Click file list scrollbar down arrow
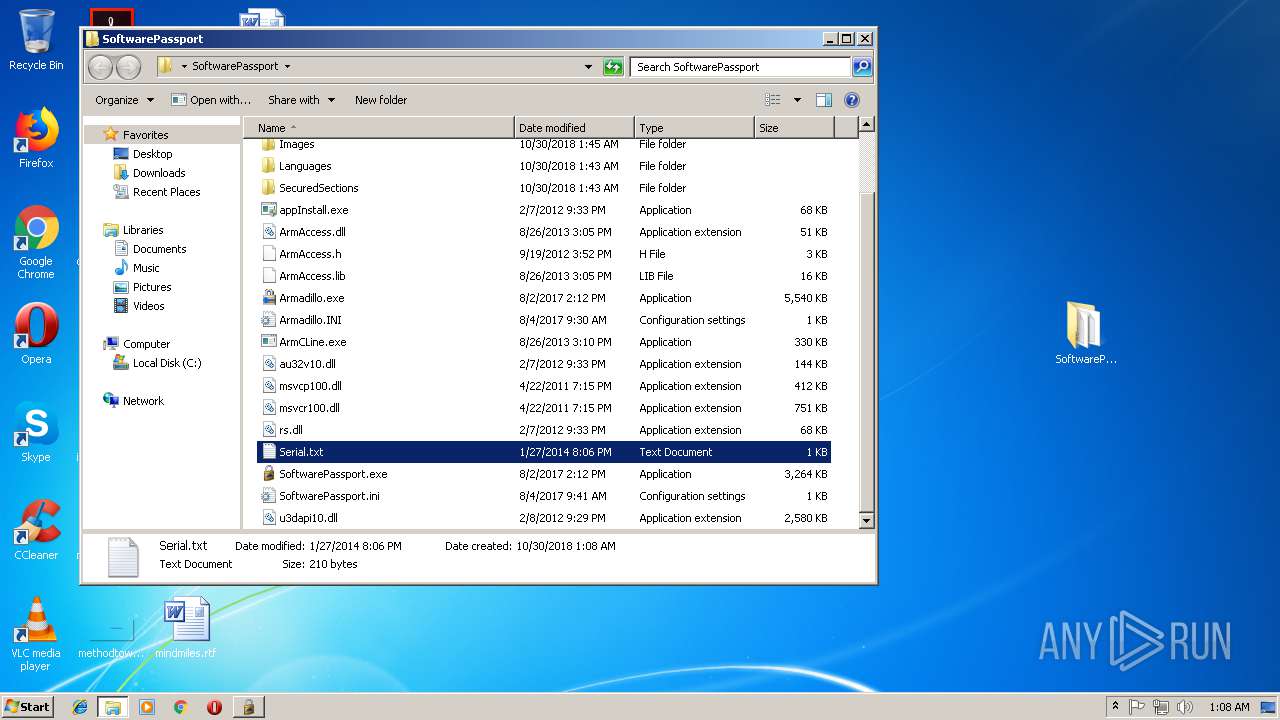The image size is (1280, 720). (866, 521)
